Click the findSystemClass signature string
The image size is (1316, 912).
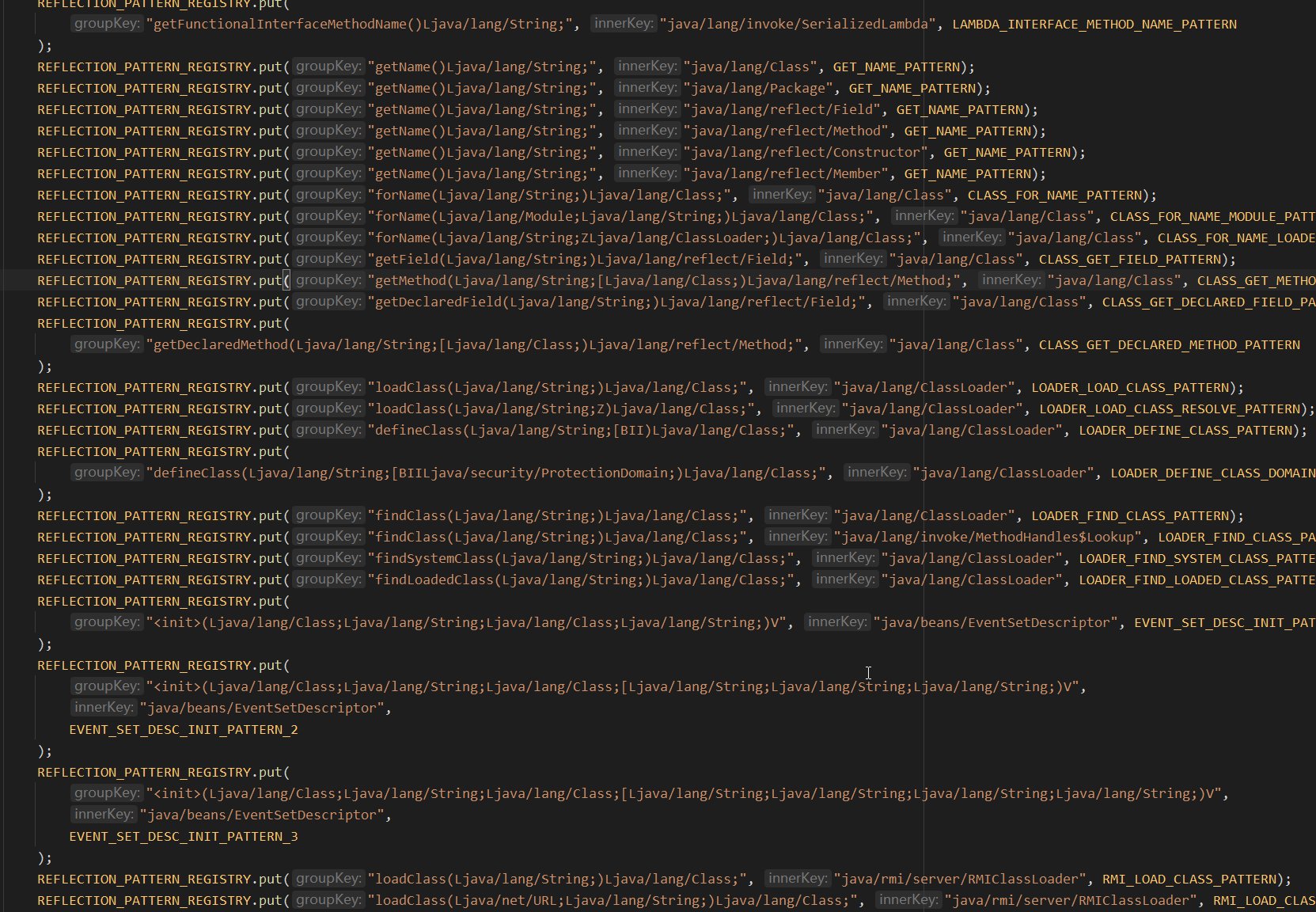(x=581, y=559)
